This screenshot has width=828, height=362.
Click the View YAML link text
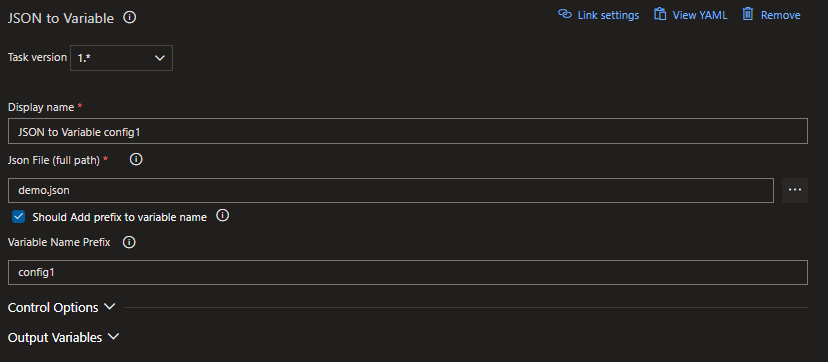click(700, 15)
